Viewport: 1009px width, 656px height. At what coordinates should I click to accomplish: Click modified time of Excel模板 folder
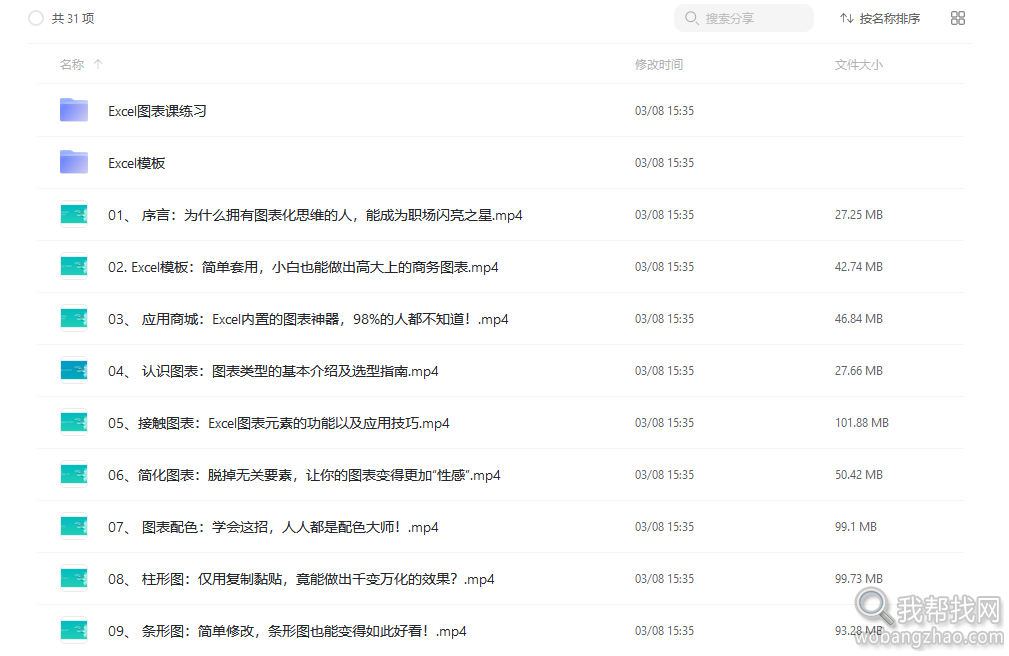(x=664, y=163)
